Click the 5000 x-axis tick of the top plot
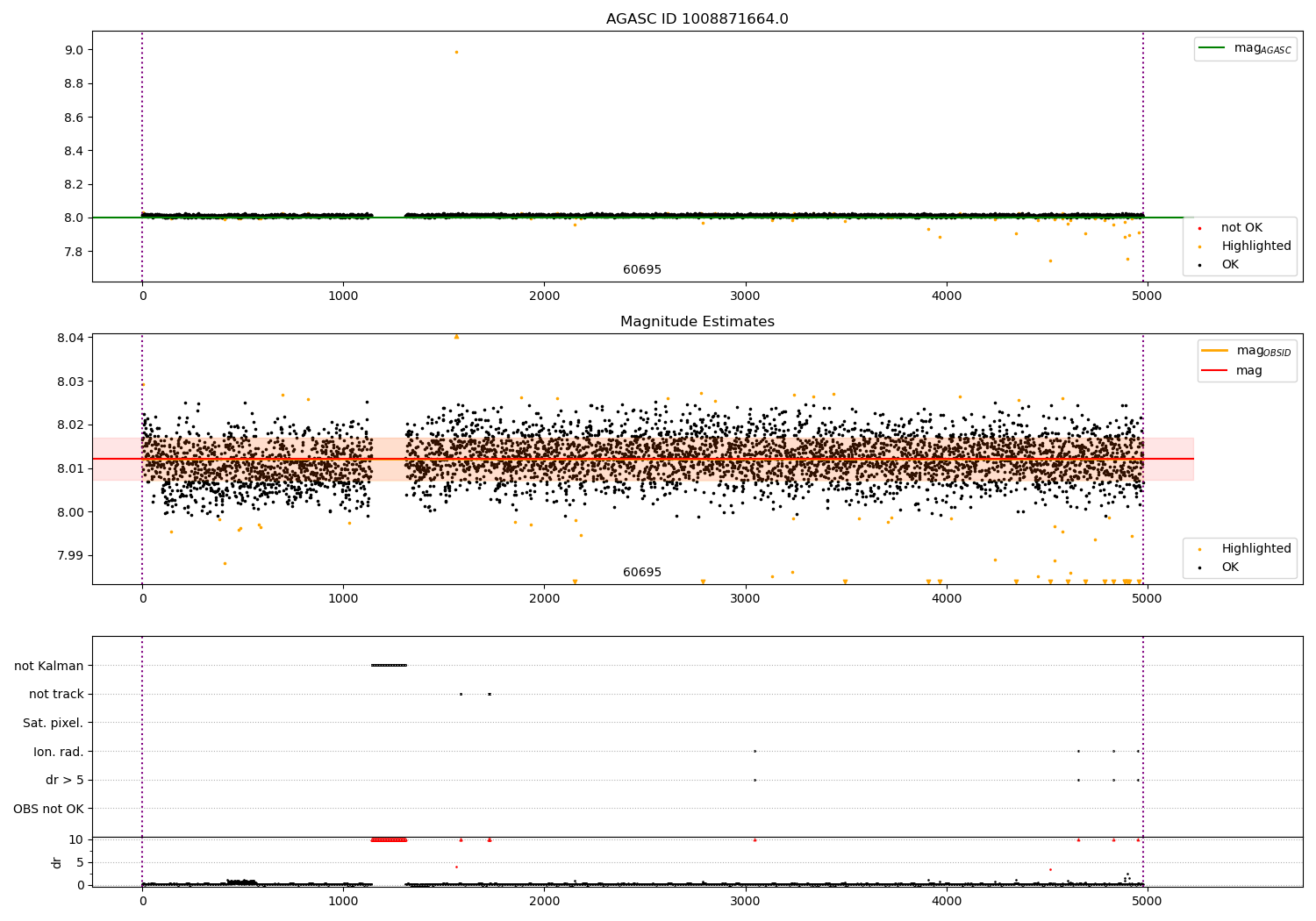This screenshot has width=1316, height=921. pos(1148,296)
